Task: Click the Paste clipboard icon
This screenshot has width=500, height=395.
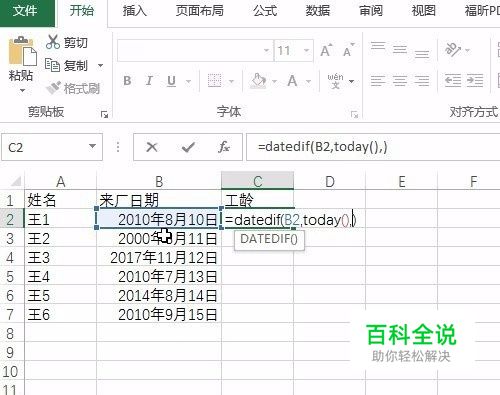Action: point(22,51)
